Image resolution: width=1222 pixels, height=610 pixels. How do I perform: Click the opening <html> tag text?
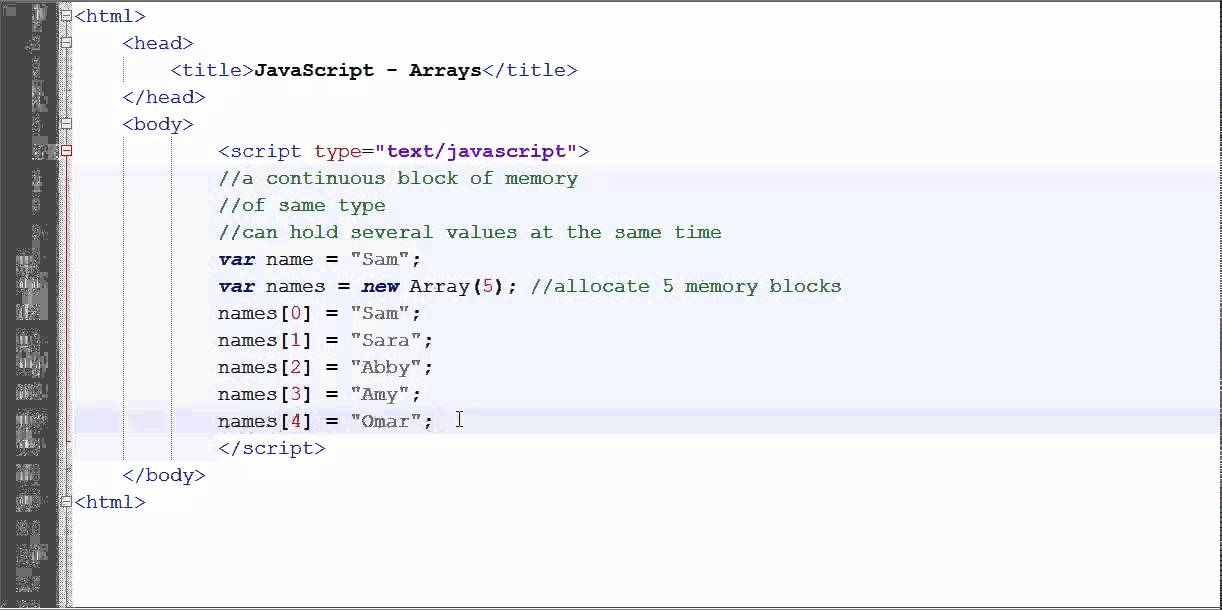coord(110,16)
